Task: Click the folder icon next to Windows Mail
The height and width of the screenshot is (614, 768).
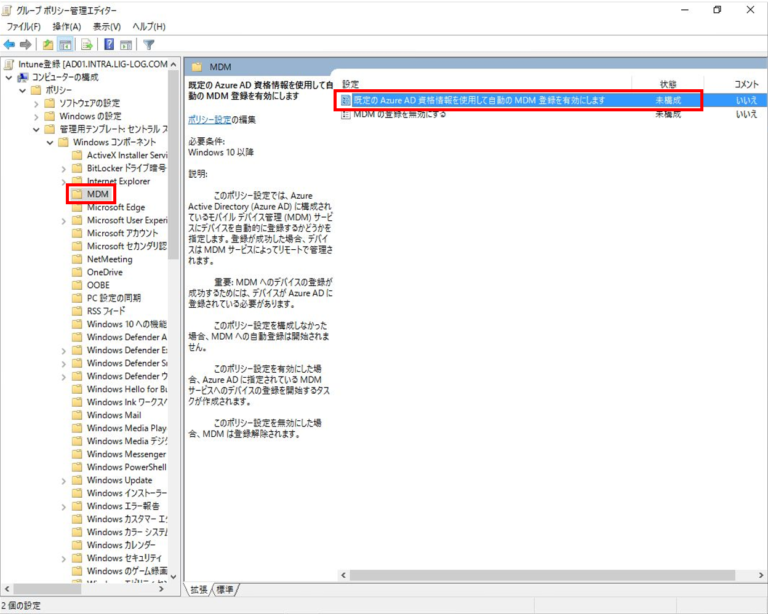Action: pos(77,415)
